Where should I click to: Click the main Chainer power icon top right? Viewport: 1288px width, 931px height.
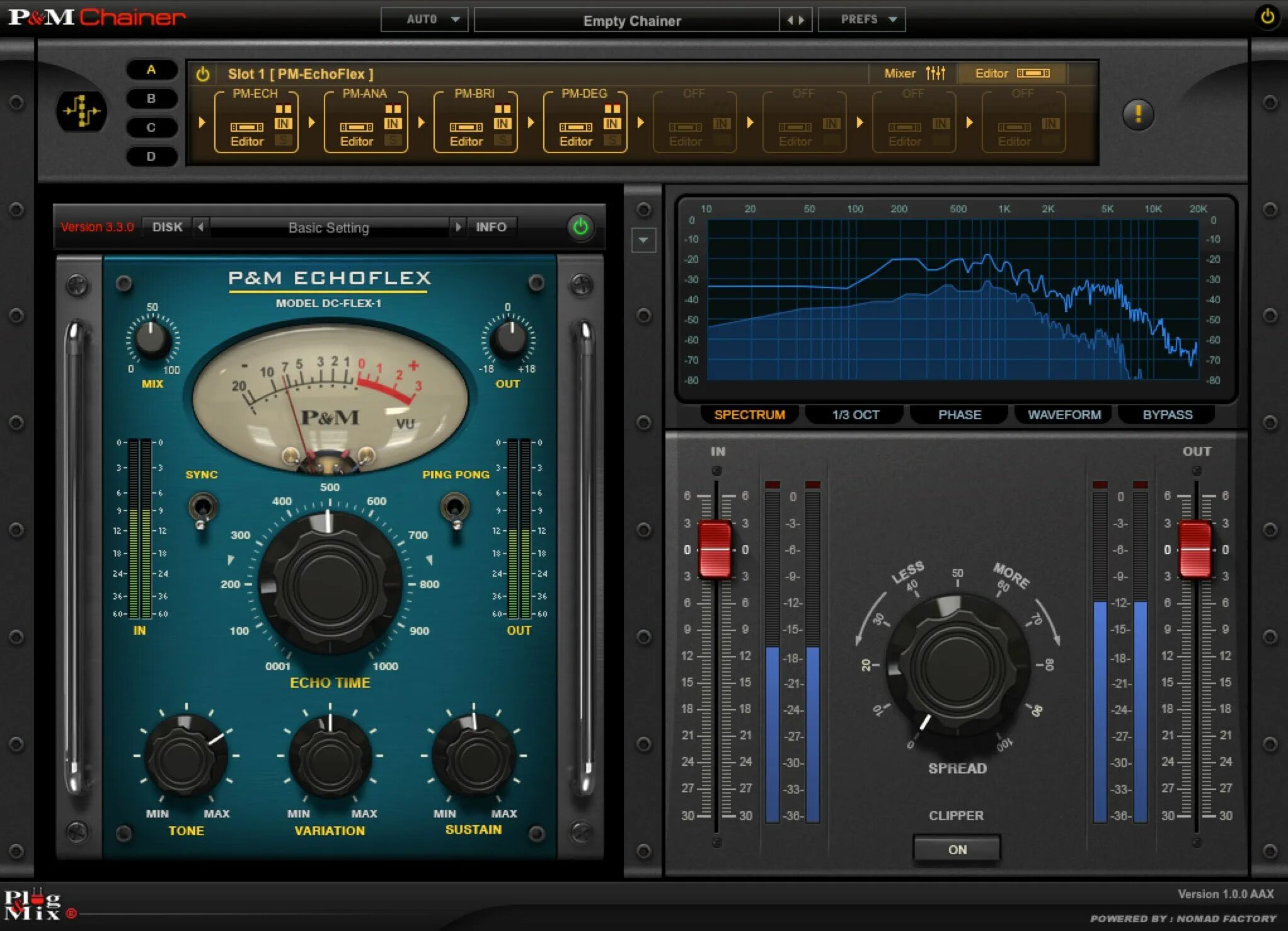(1267, 17)
